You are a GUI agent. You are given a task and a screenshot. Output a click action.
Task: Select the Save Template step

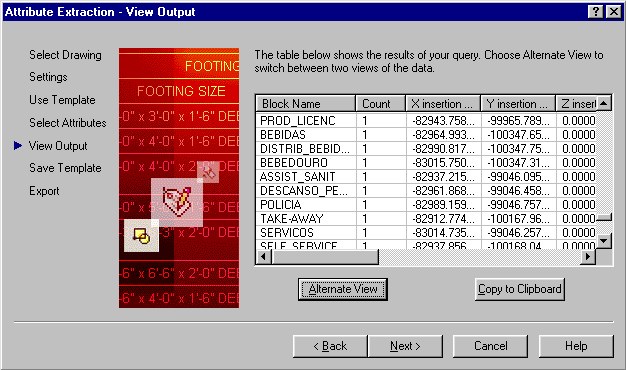click(65, 168)
